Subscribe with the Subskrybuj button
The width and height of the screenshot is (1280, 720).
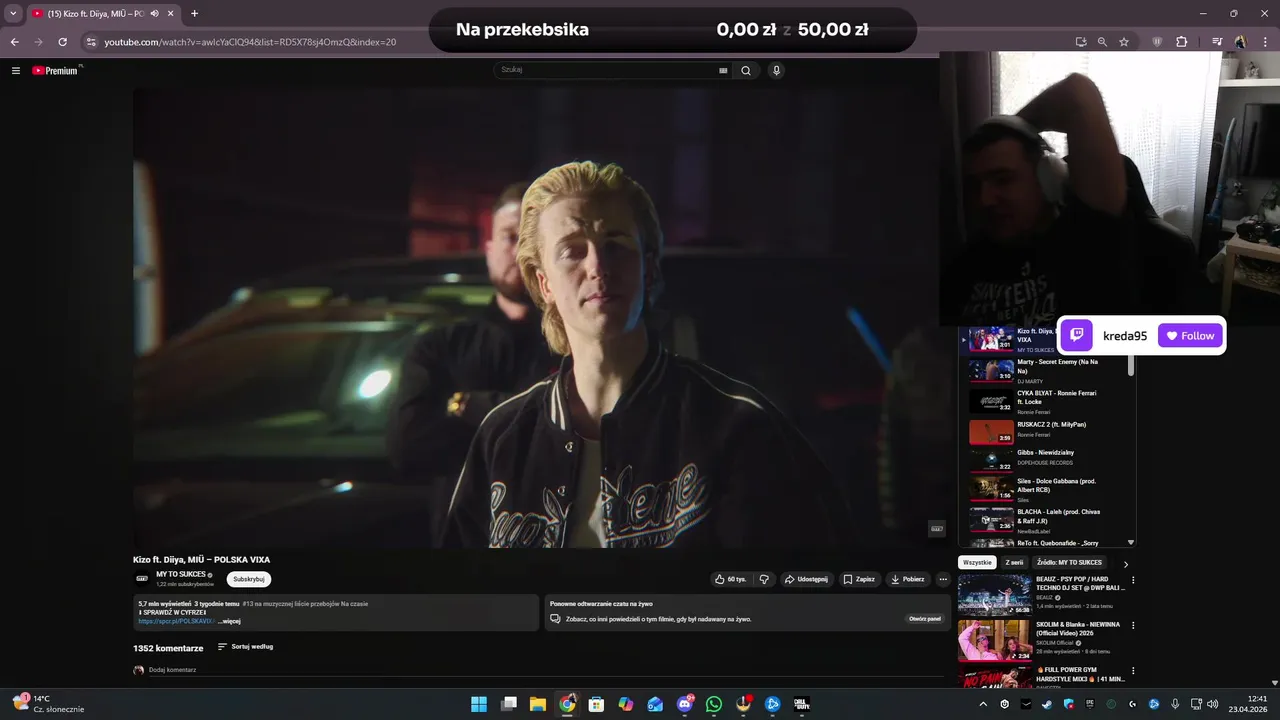click(249, 579)
